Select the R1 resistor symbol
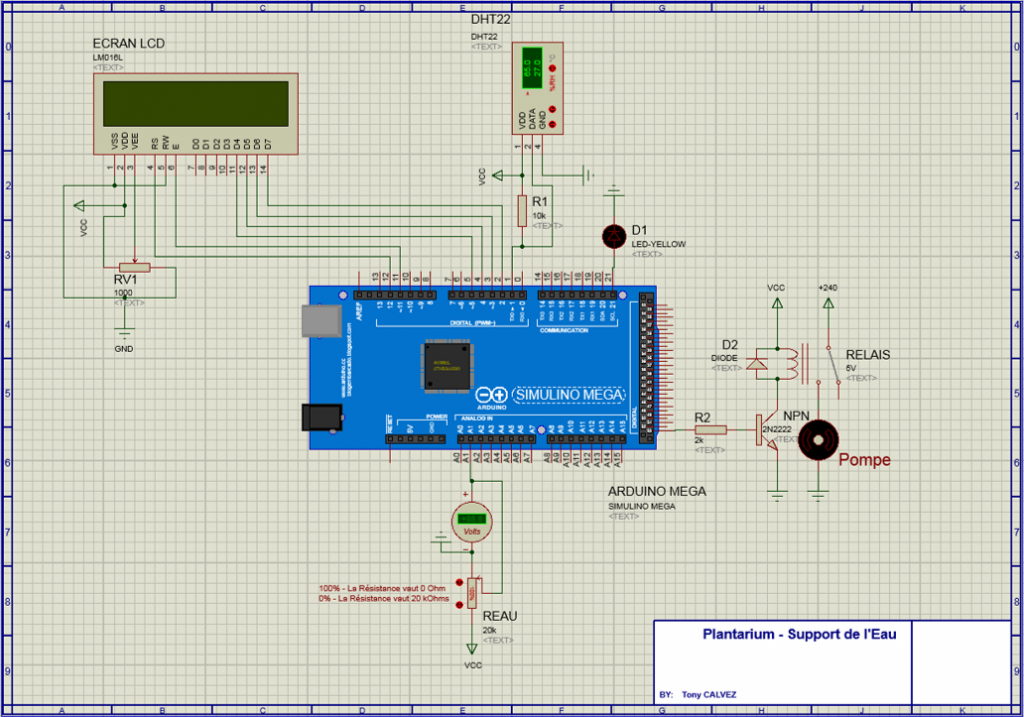 522,210
